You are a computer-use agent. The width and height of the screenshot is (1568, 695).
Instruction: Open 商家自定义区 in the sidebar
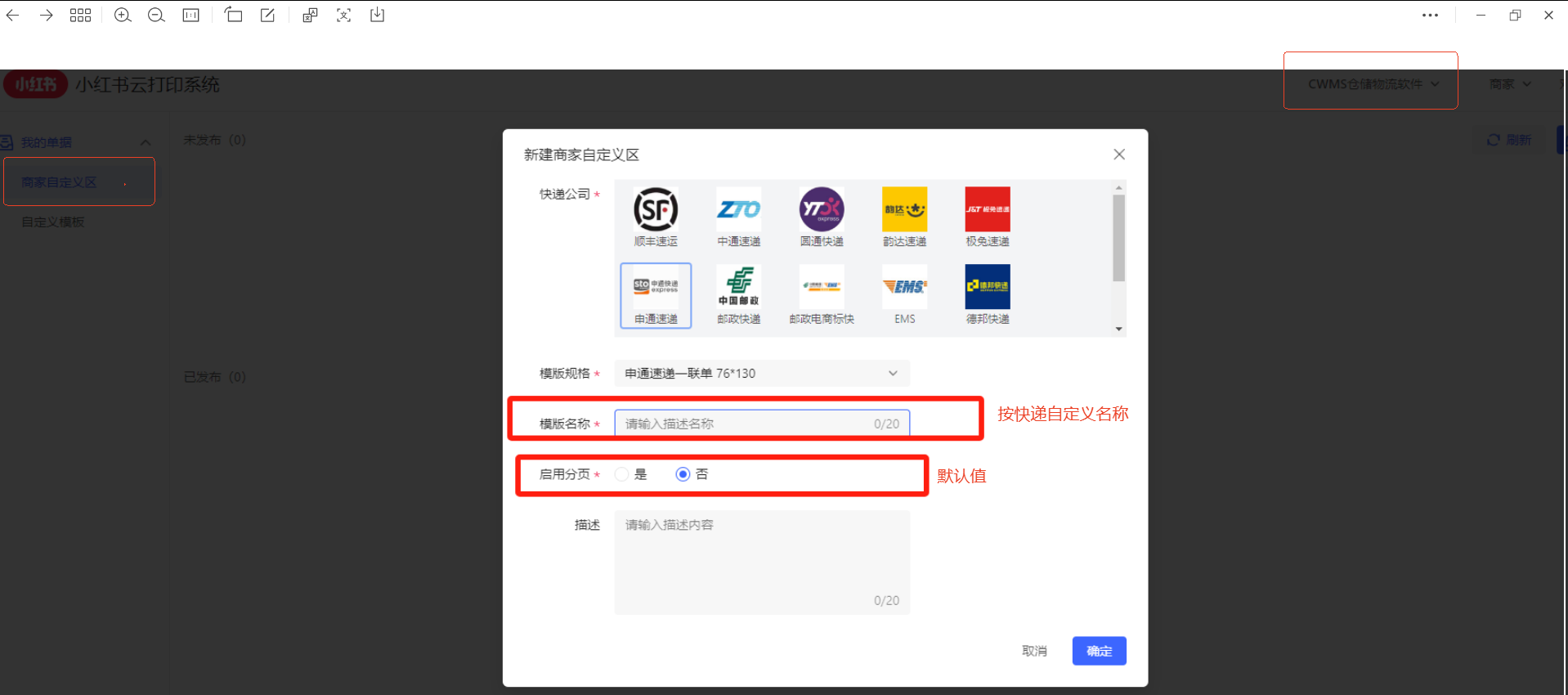click(59, 182)
